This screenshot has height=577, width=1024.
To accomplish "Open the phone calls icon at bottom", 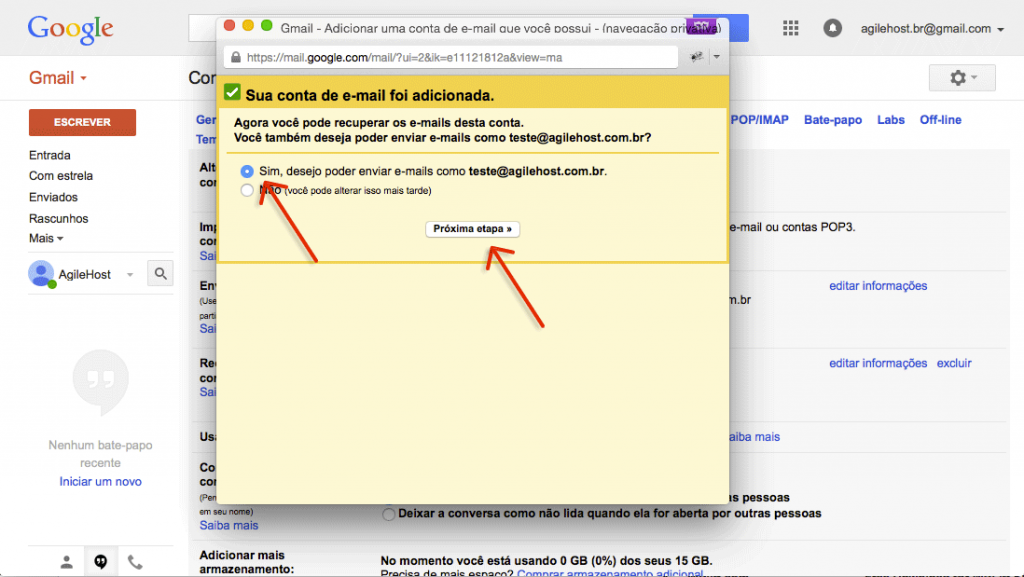I will (x=135, y=562).
